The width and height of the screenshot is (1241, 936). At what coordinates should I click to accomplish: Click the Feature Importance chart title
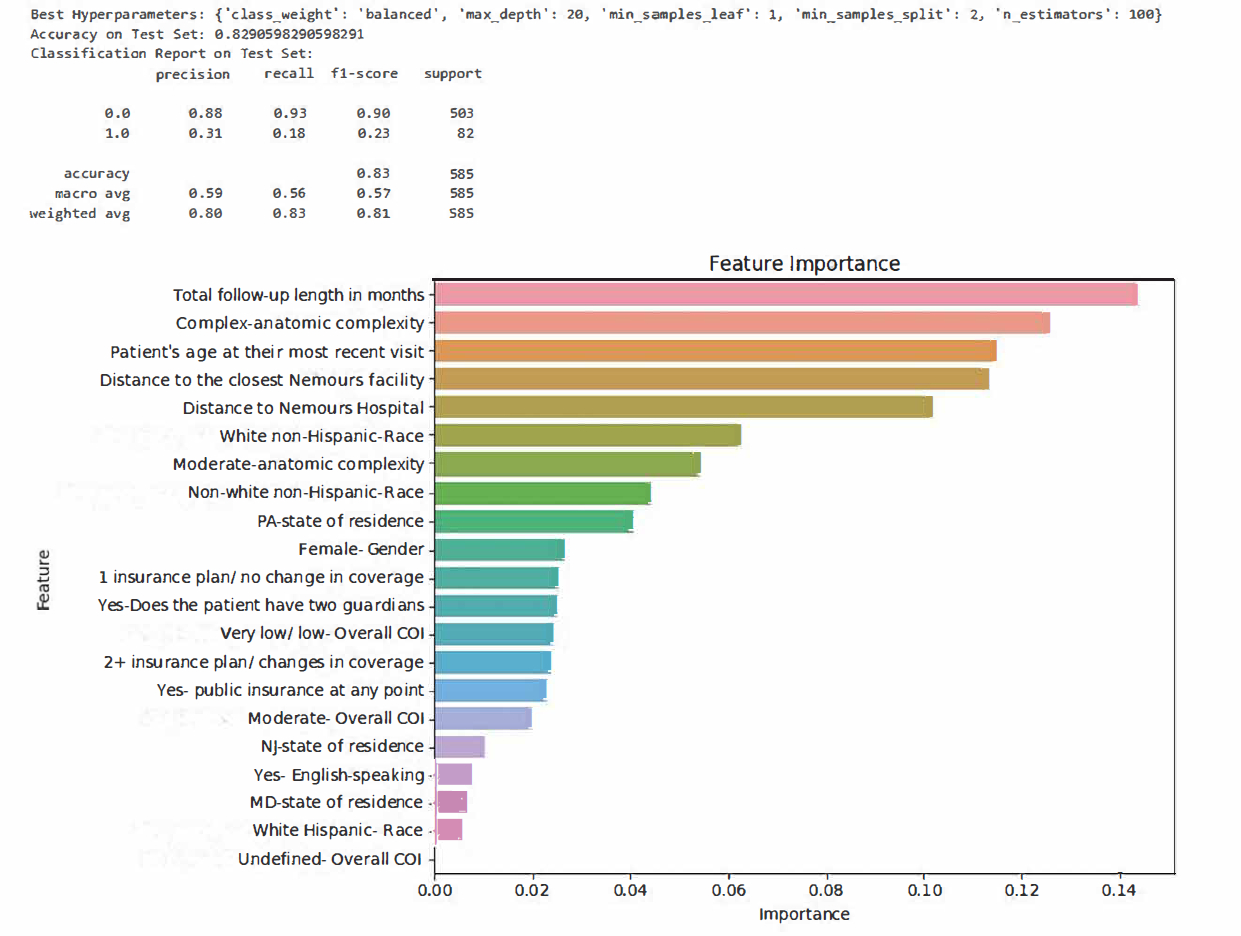pos(804,264)
